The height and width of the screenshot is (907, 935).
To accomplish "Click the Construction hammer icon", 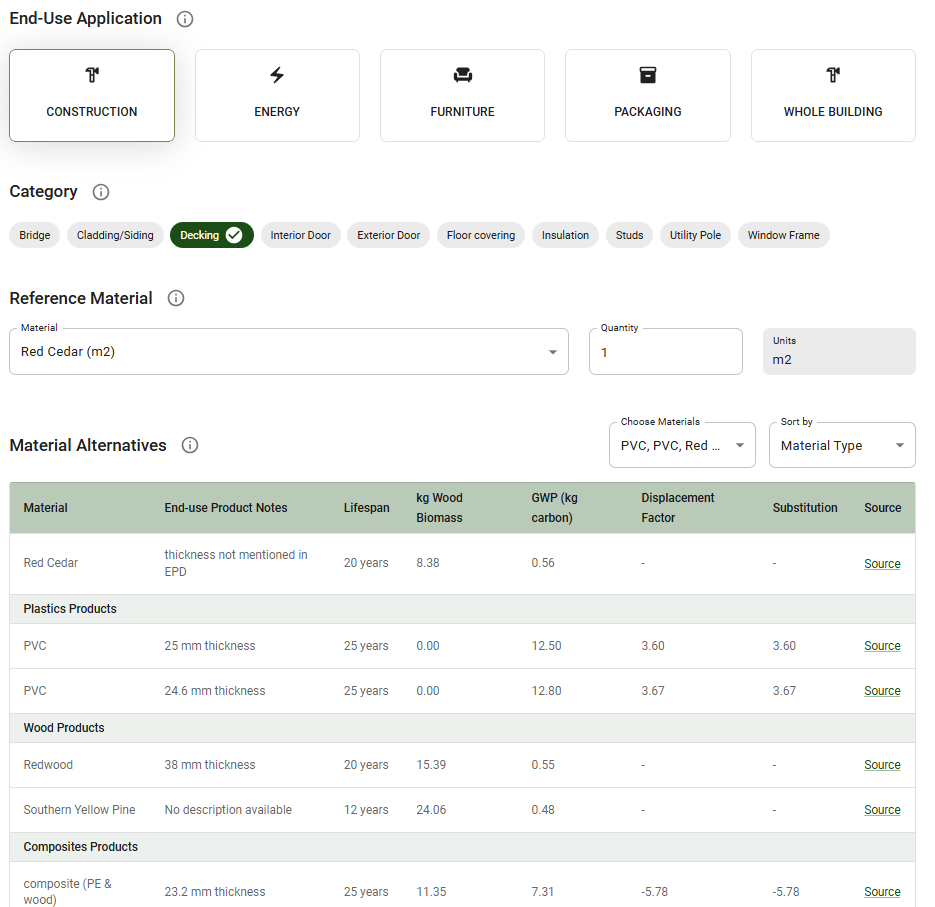I will [x=91, y=74].
